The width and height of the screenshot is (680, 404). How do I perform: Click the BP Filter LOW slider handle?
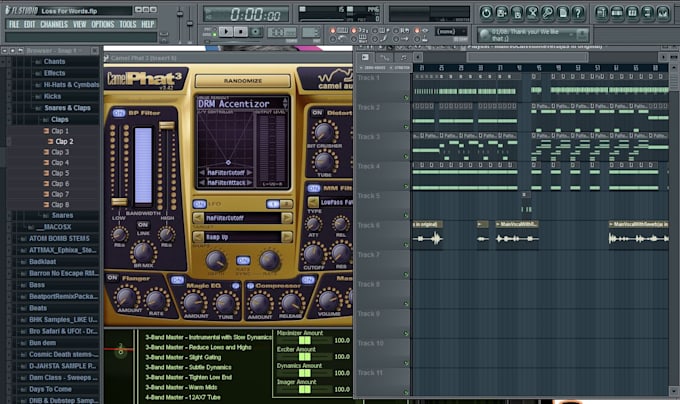pyautogui.click(x=119, y=202)
